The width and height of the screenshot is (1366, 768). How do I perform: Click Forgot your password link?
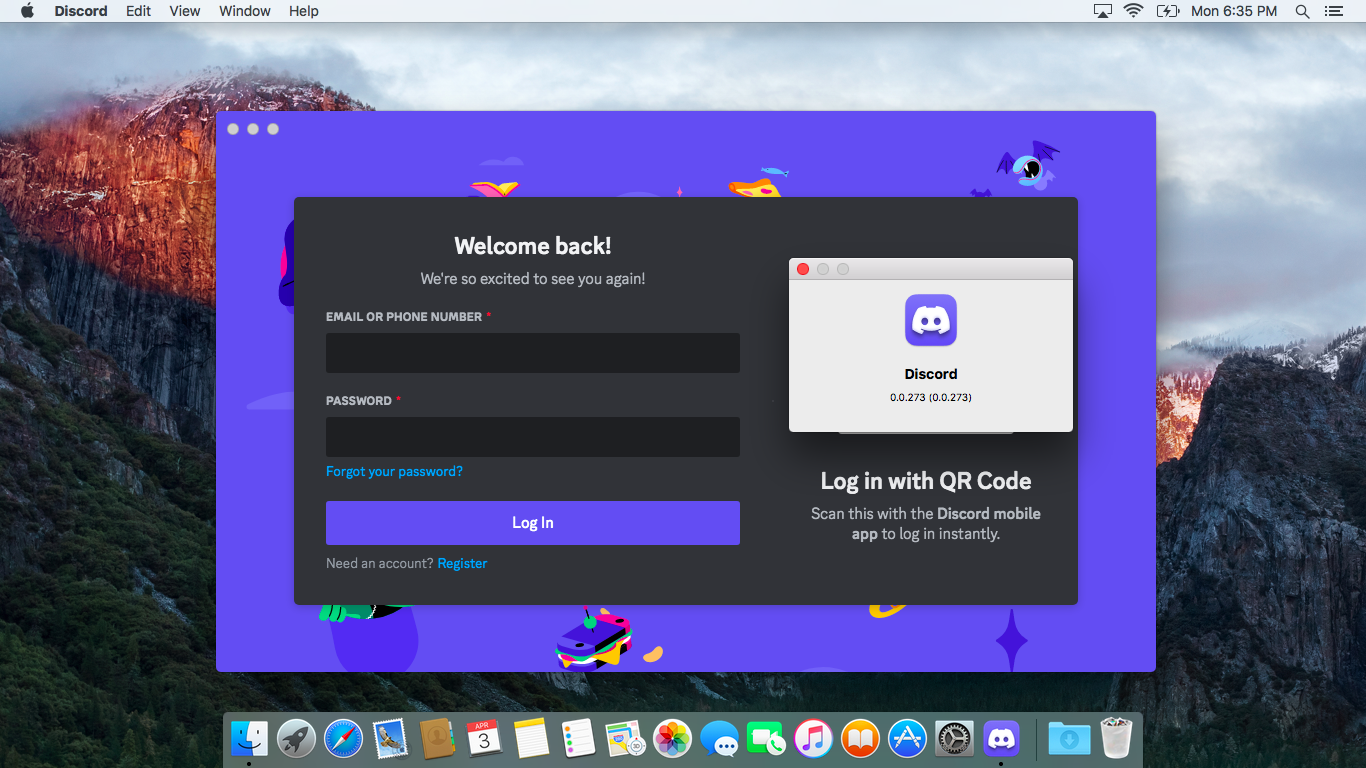tap(394, 471)
